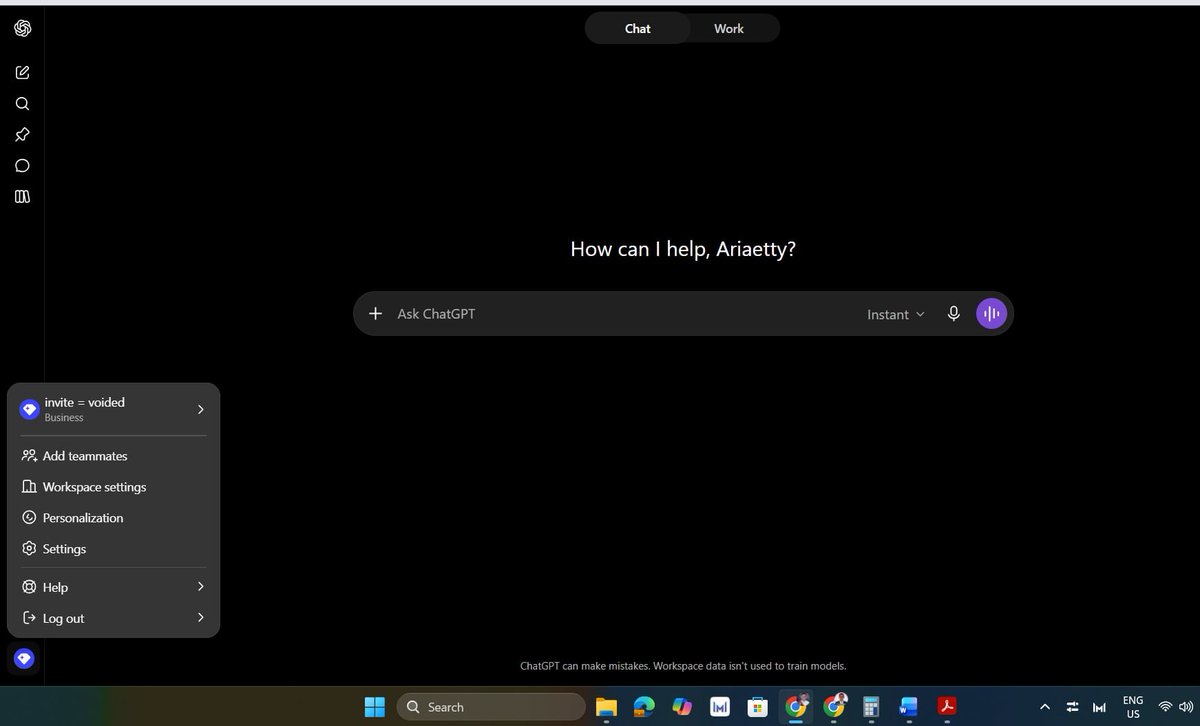Click the Settings gear icon in menu
Image resolution: width=1200 pixels, height=726 pixels.
[x=29, y=548]
